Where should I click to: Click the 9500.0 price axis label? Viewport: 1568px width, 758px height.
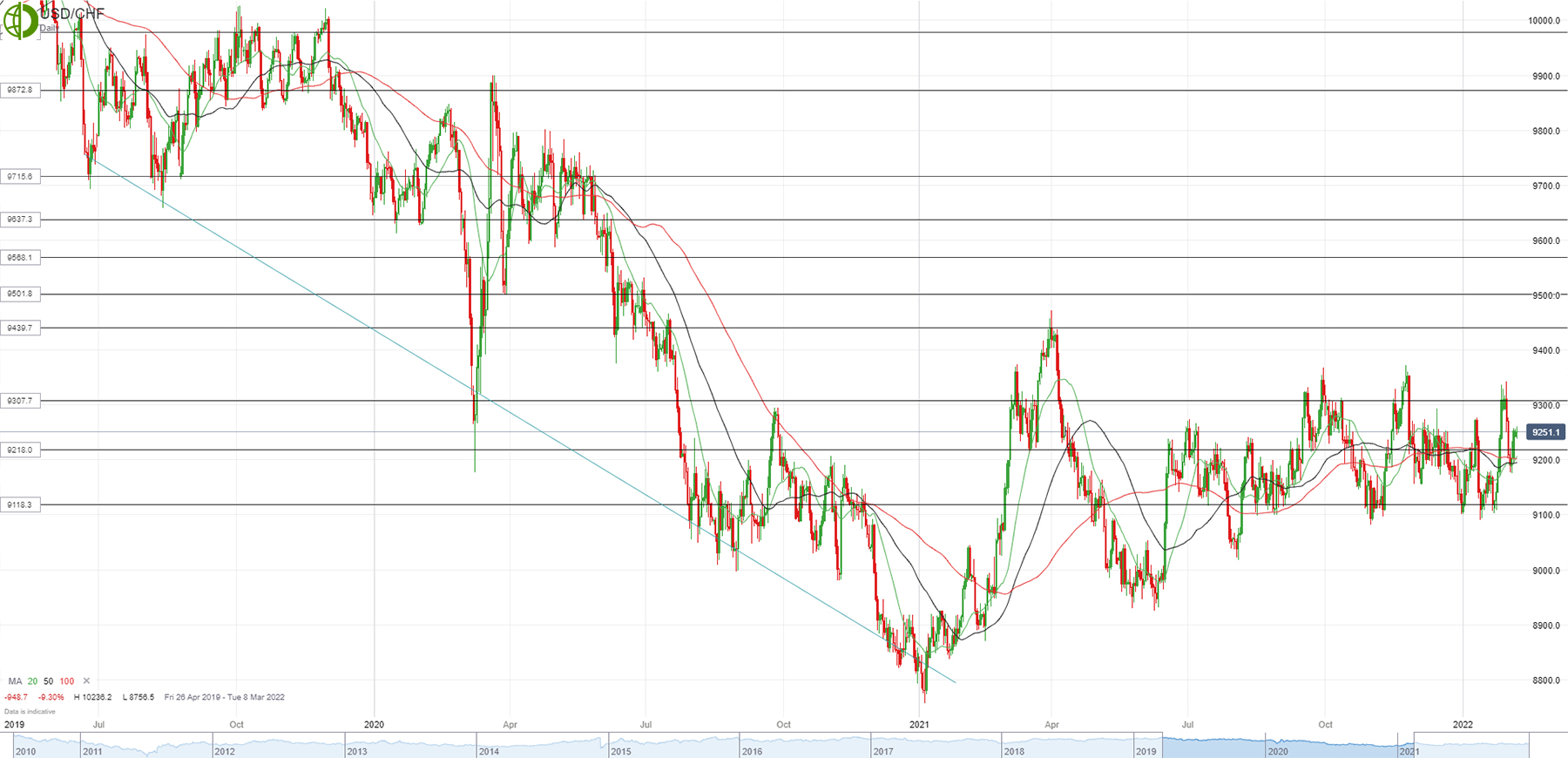click(x=1546, y=296)
